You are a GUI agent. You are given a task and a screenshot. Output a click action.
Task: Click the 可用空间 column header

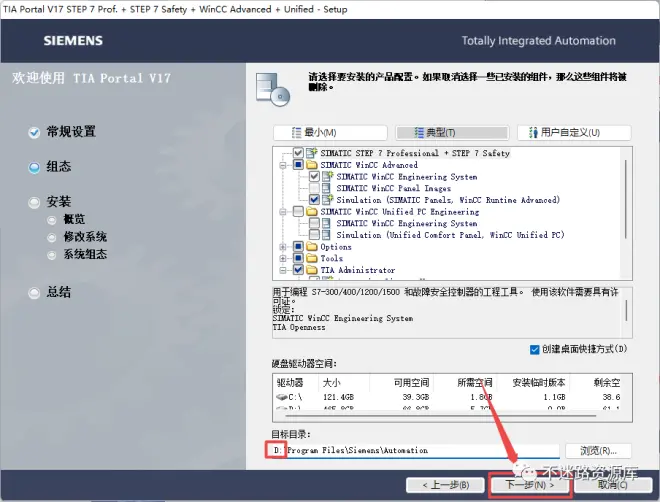(x=411, y=382)
